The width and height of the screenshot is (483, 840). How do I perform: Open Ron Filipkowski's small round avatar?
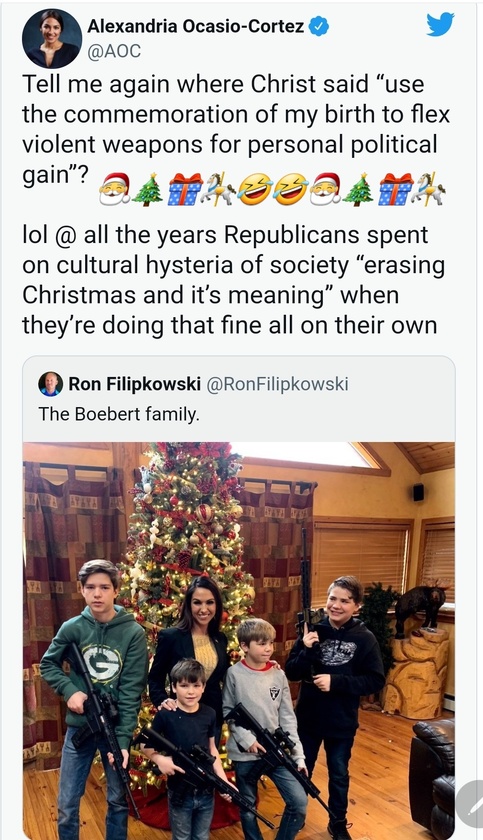[x=50, y=384]
